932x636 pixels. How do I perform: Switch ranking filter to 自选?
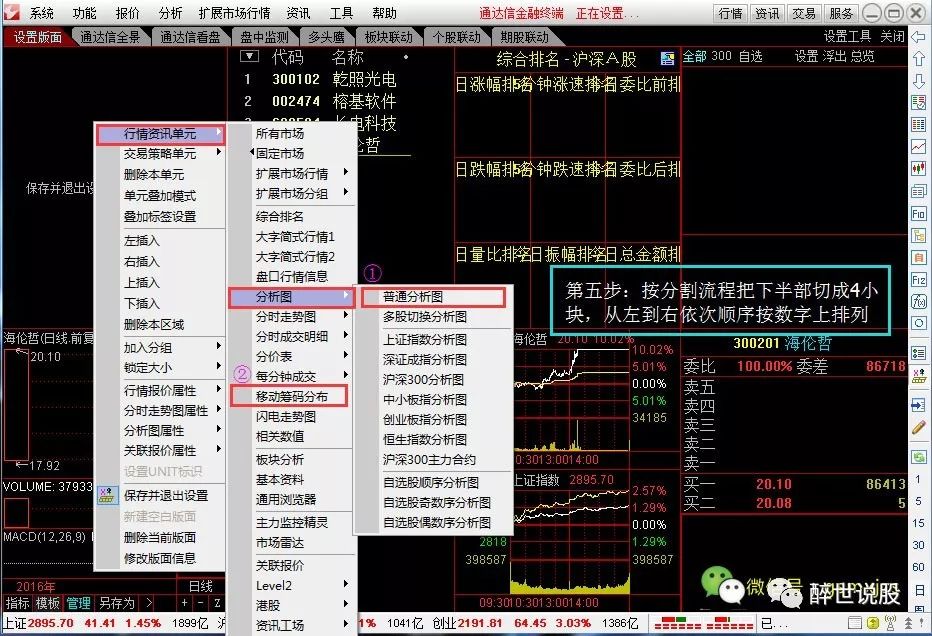tap(750, 56)
